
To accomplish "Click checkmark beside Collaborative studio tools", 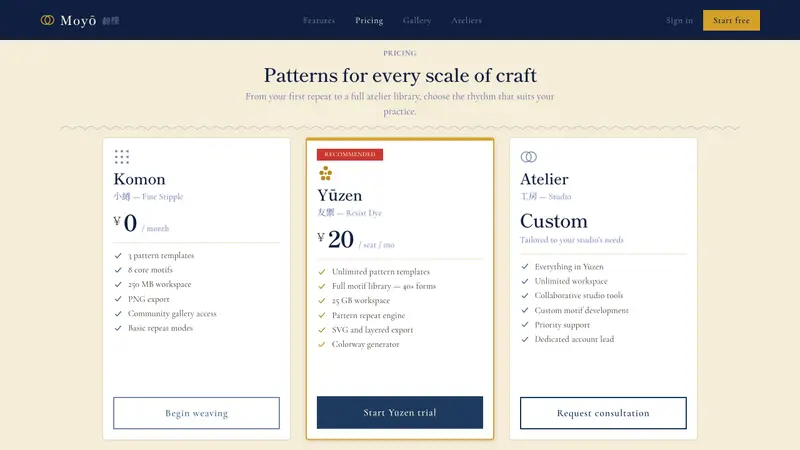I will tap(525, 295).
